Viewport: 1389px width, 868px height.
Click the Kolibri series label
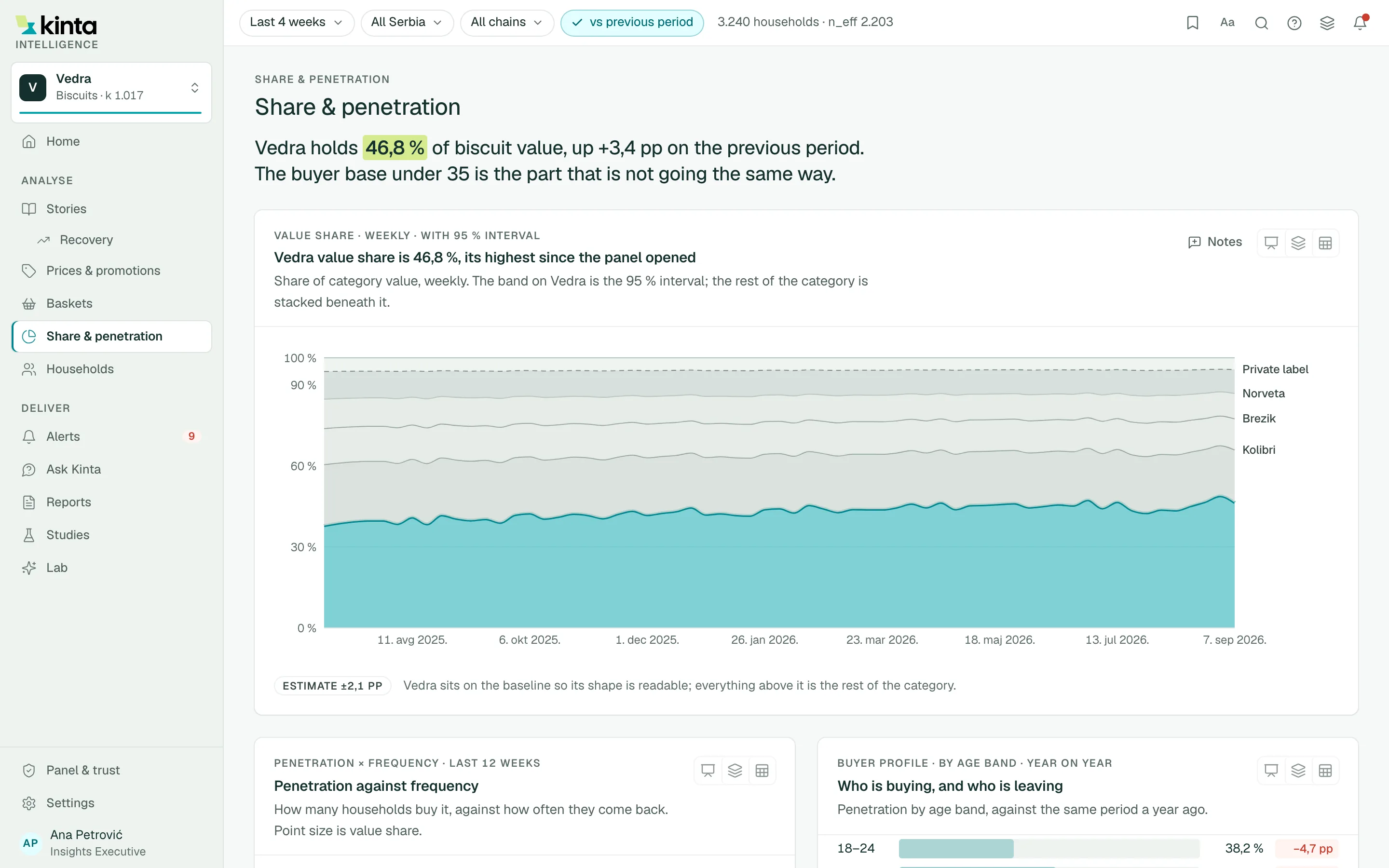coord(1259,450)
